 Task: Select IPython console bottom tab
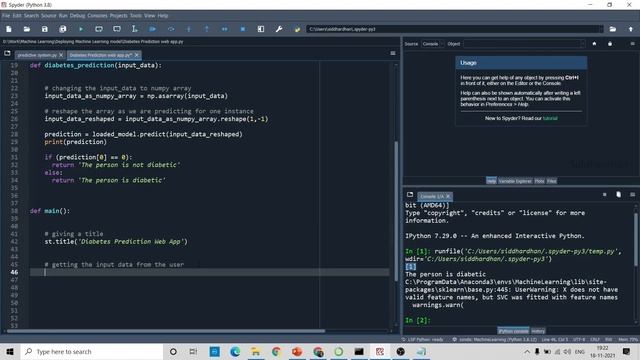[x=513, y=331]
